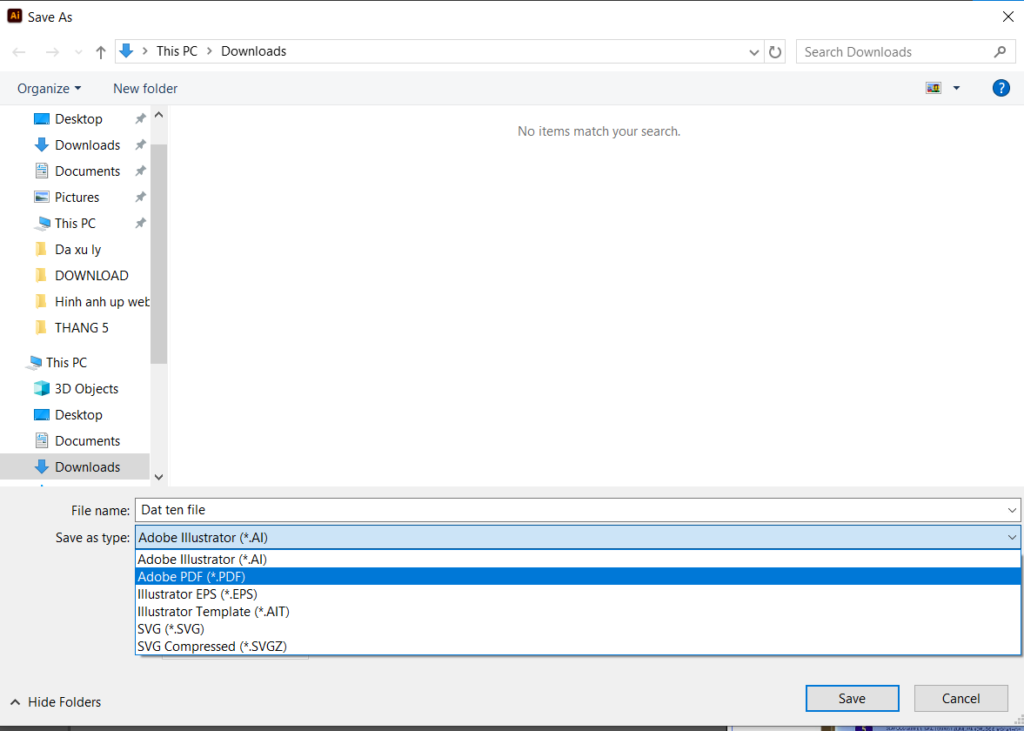Open Hinh anh up web folder
Screen dimensions: 1024x731
(x=91, y=302)
